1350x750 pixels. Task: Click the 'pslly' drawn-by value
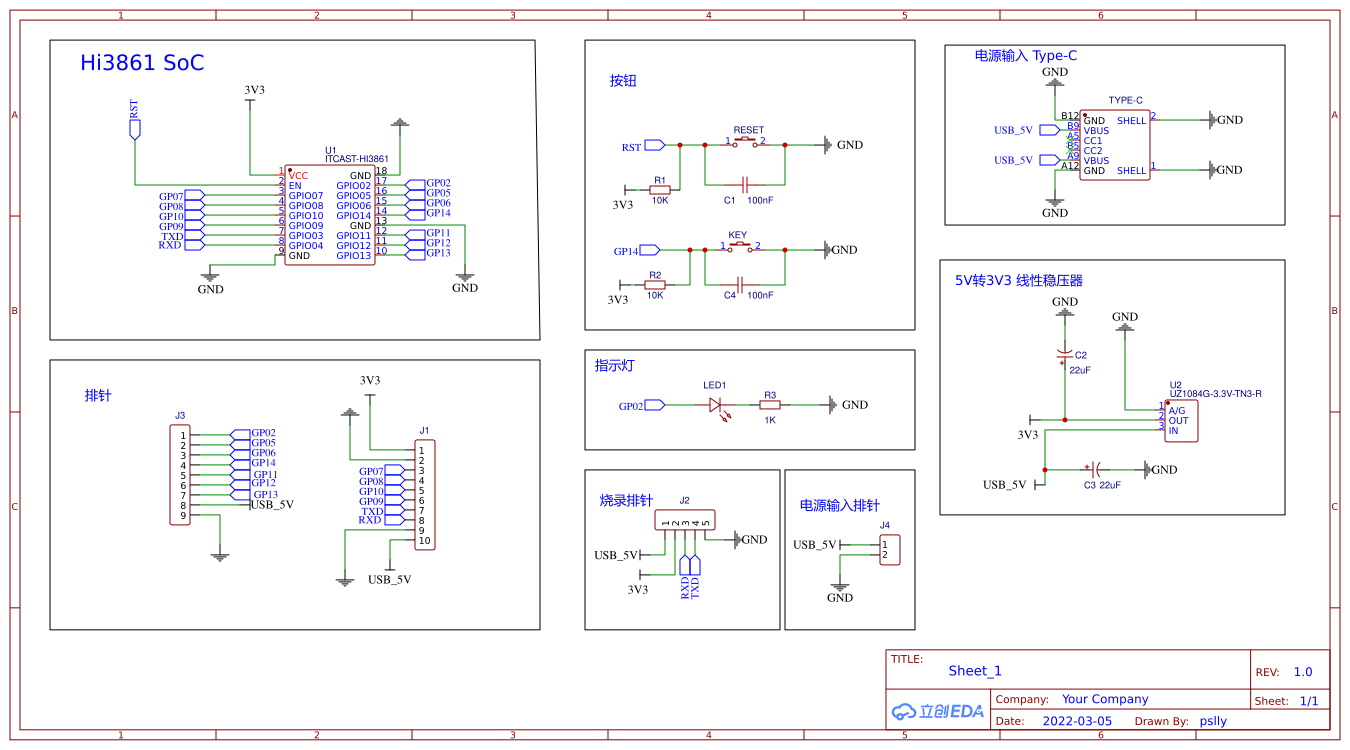1213,721
